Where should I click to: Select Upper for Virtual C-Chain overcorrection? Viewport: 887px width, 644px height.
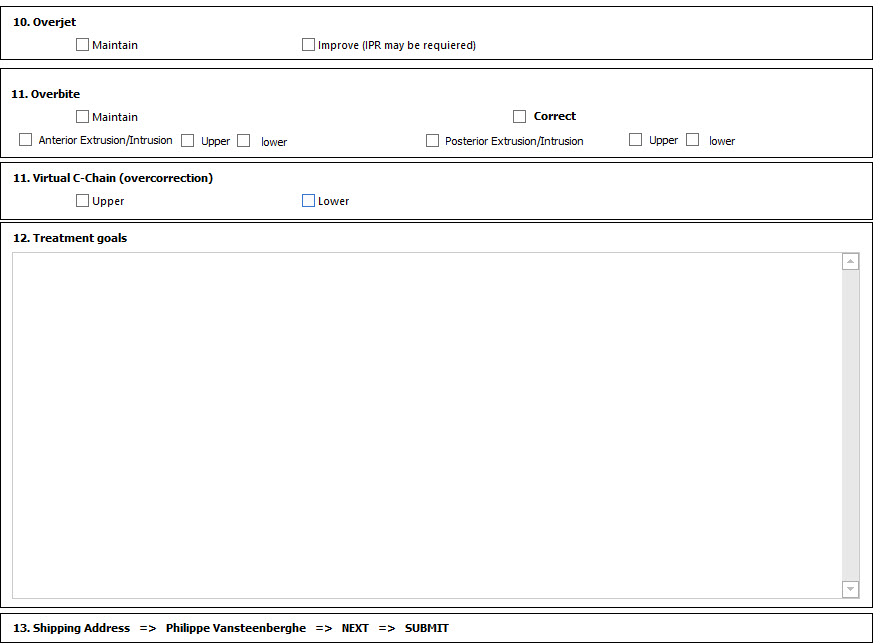click(83, 201)
